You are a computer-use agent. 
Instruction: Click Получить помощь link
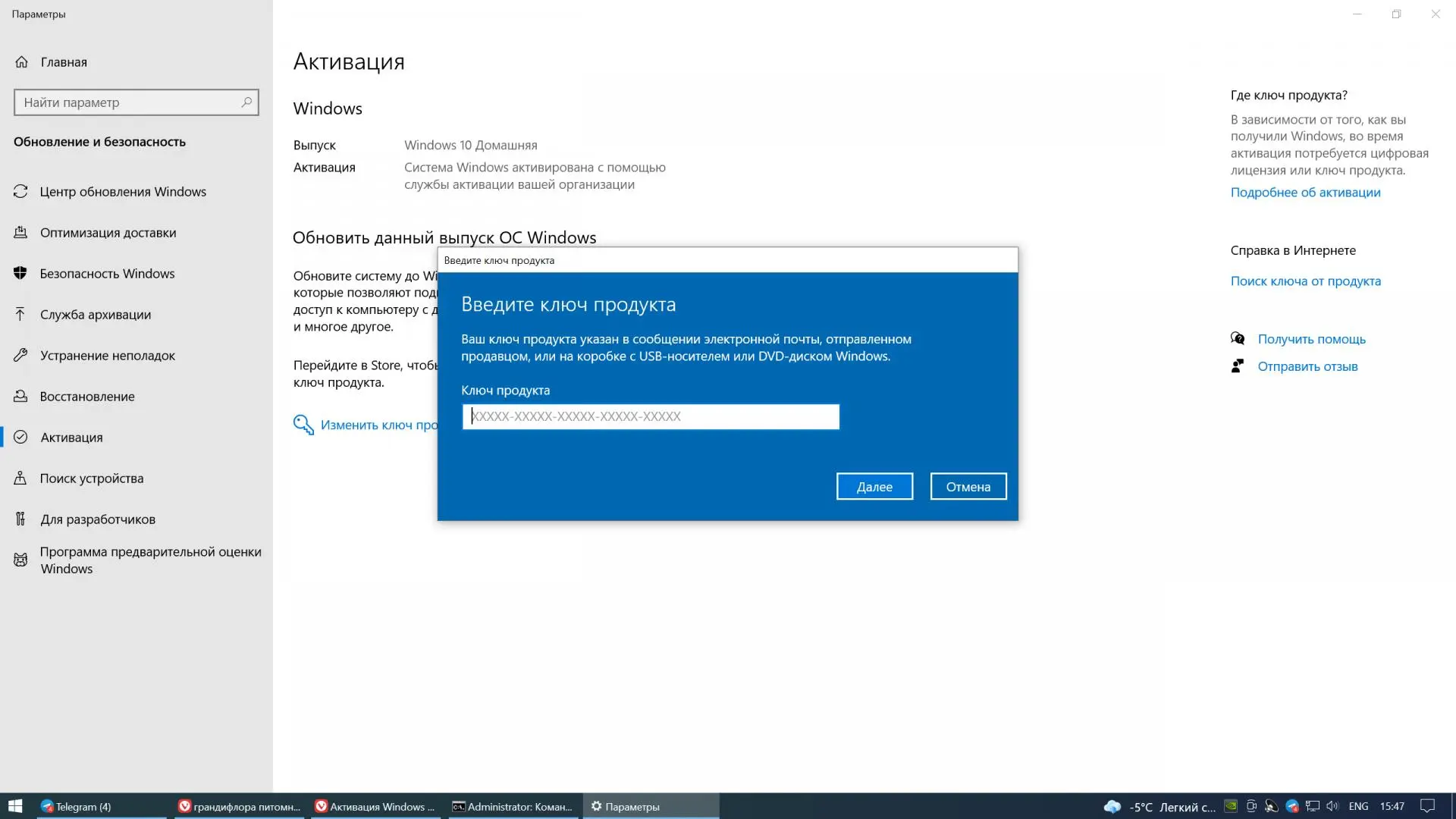[x=1311, y=339]
